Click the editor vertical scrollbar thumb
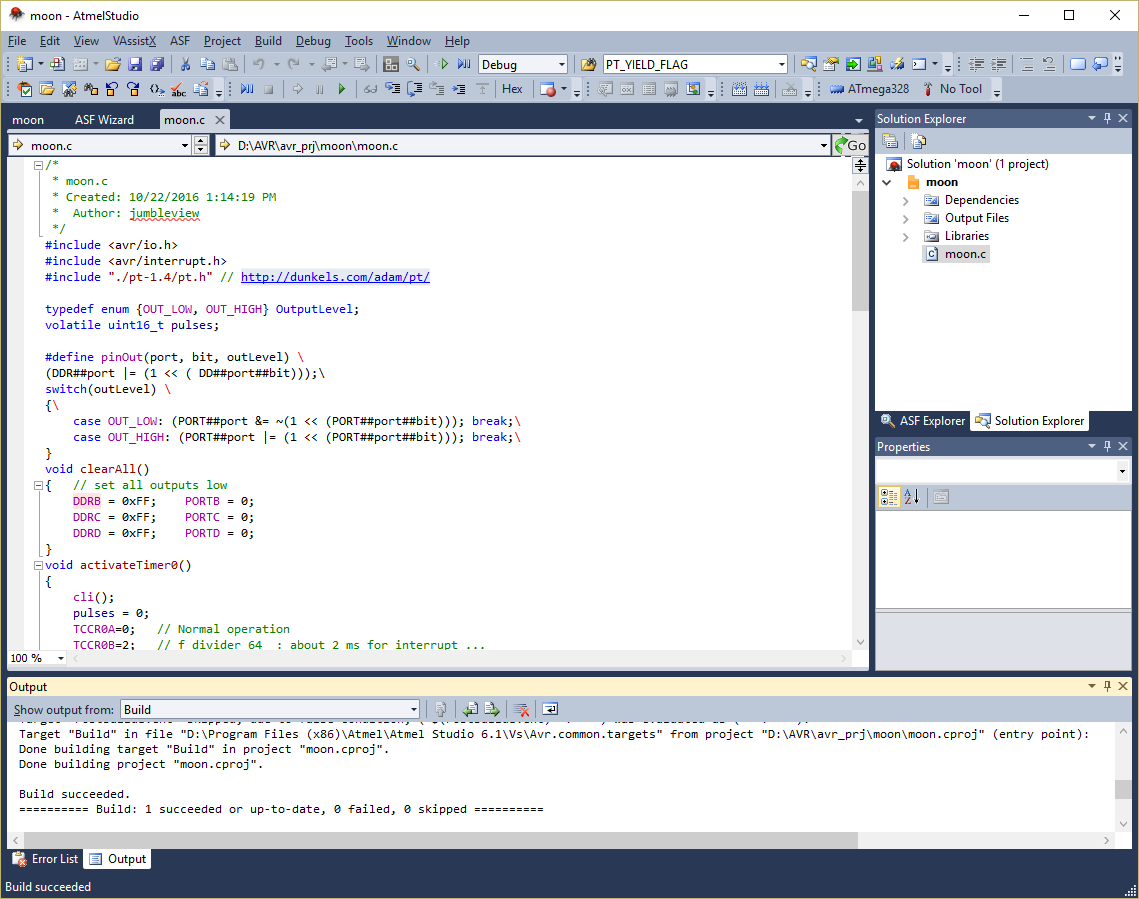This screenshot has width=1139, height=899. 860,251
